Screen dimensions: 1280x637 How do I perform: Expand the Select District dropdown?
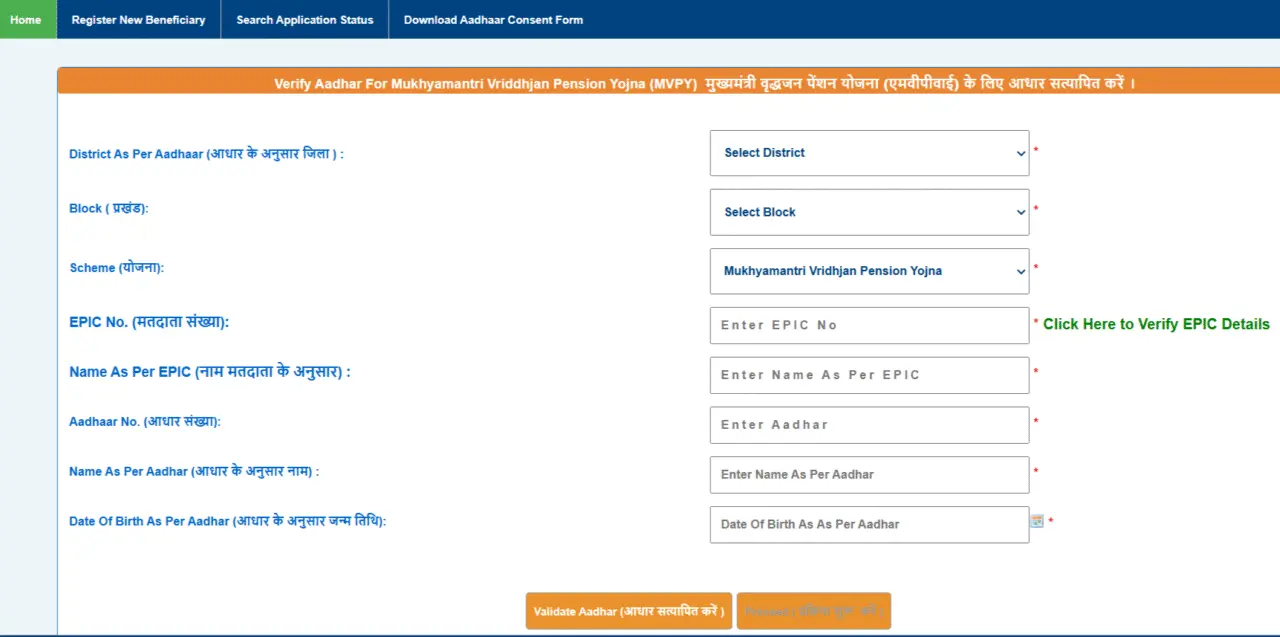coord(869,153)
